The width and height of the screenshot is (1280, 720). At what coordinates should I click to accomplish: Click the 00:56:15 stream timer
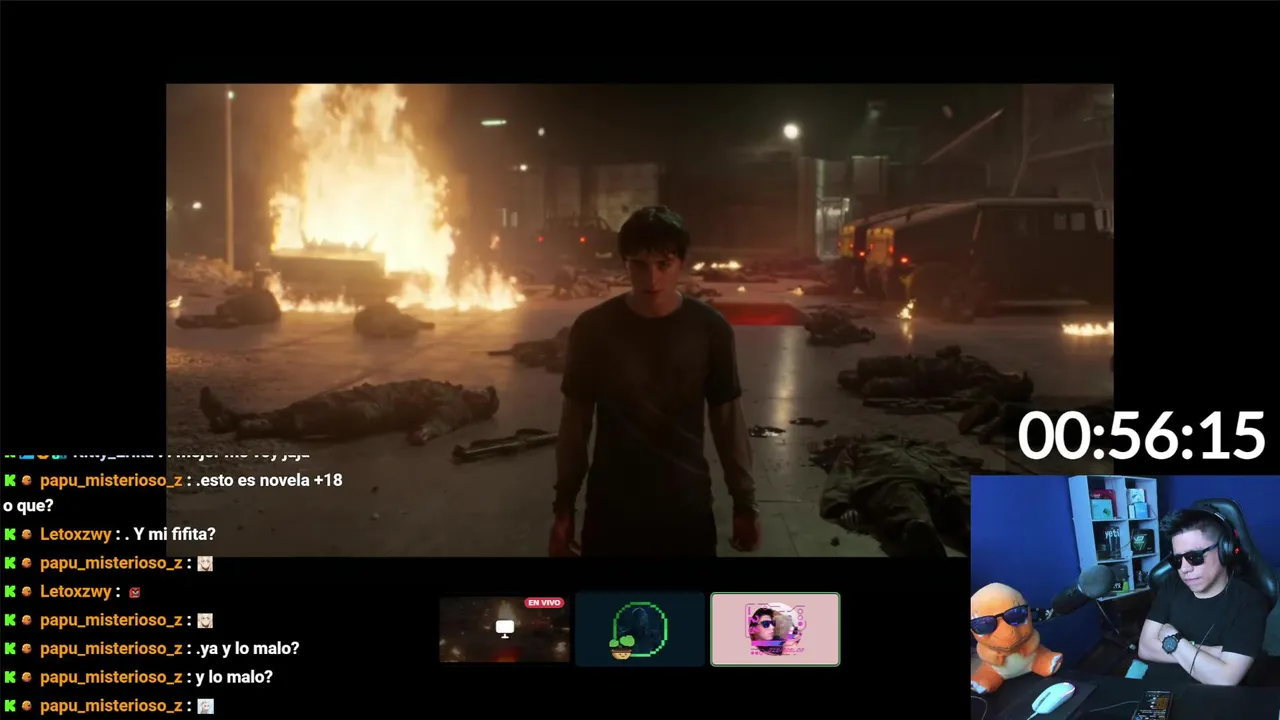1141,436
